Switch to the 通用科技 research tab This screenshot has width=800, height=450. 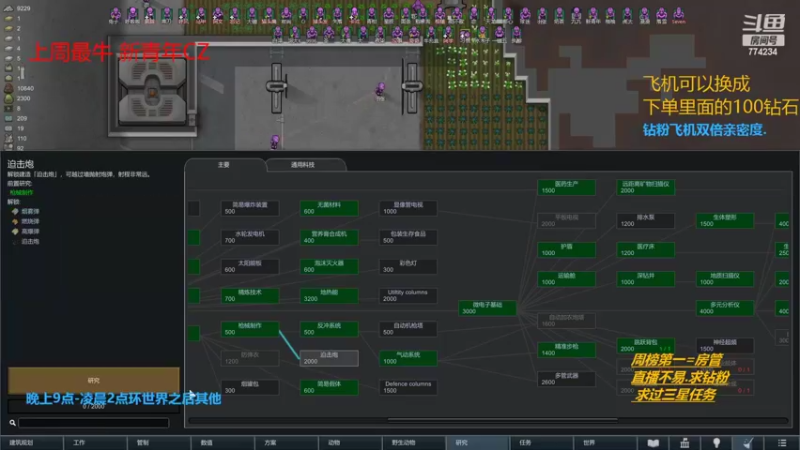click(303, 165)
